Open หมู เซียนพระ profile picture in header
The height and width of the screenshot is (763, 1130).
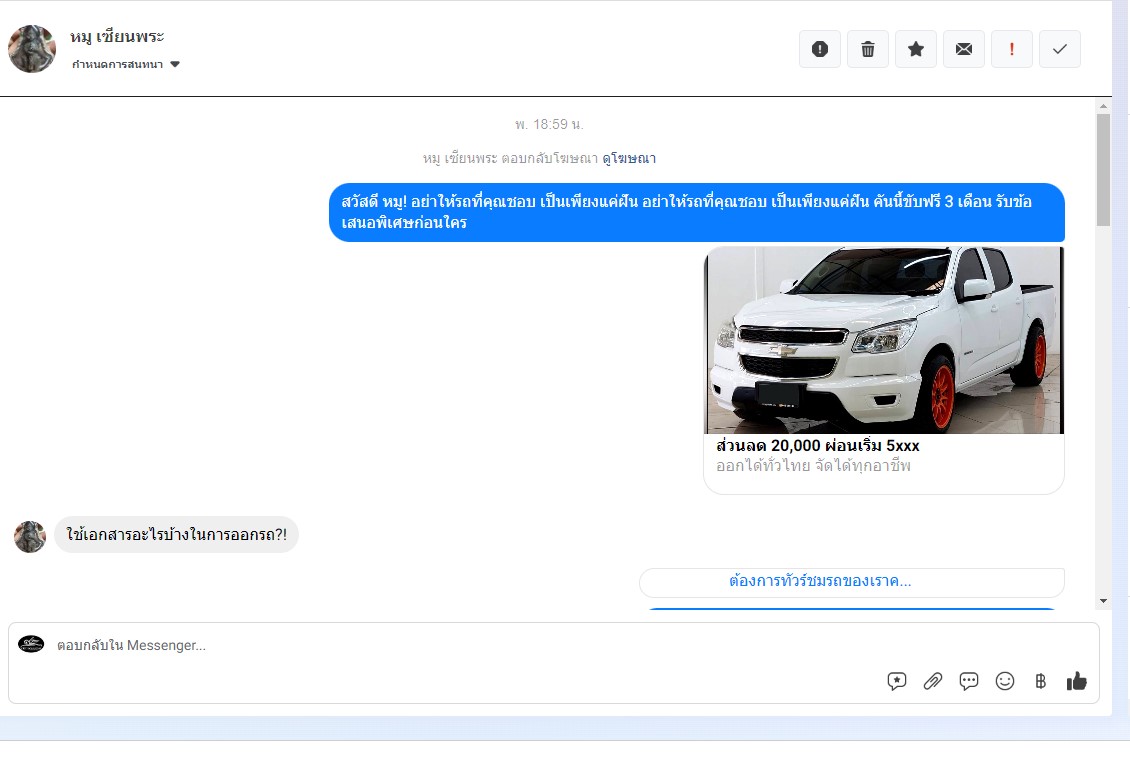[x=32, y=49]
